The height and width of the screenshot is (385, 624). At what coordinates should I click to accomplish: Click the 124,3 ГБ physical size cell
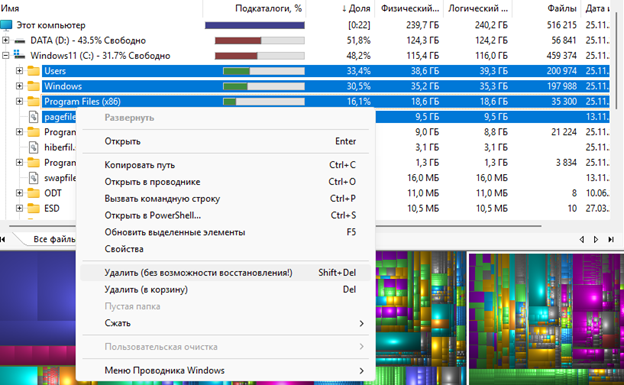(x=423, y=41)
